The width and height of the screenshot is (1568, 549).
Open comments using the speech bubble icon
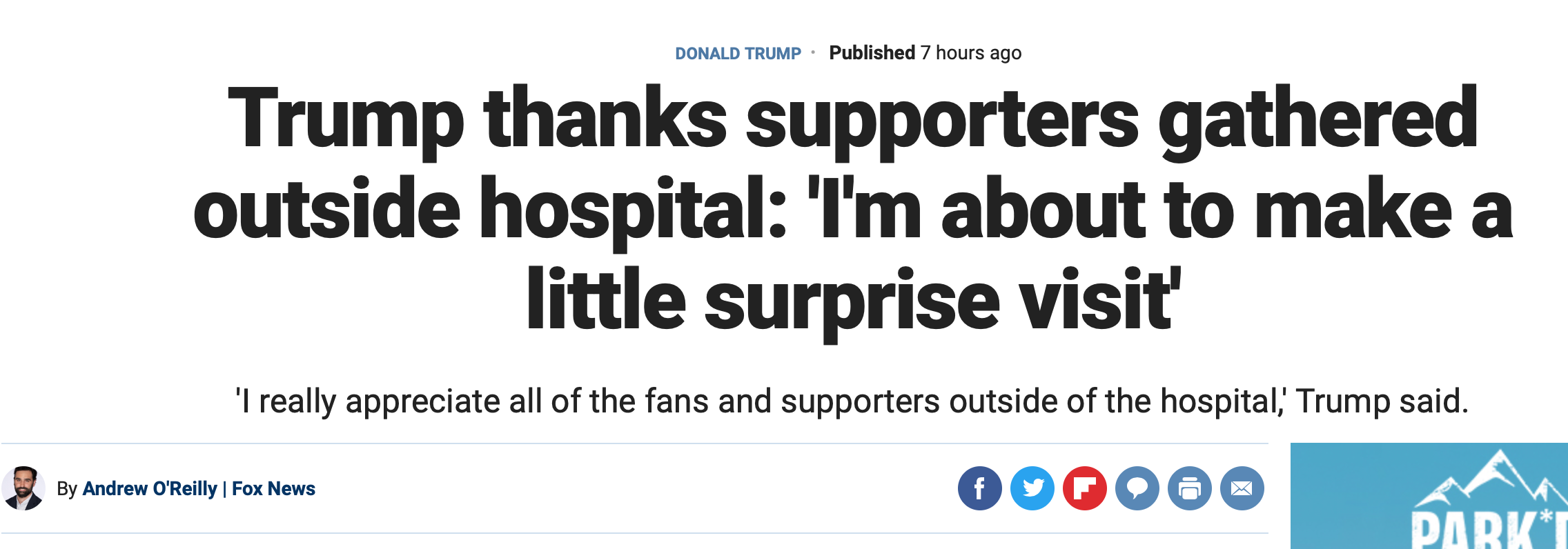(1137, 488)
